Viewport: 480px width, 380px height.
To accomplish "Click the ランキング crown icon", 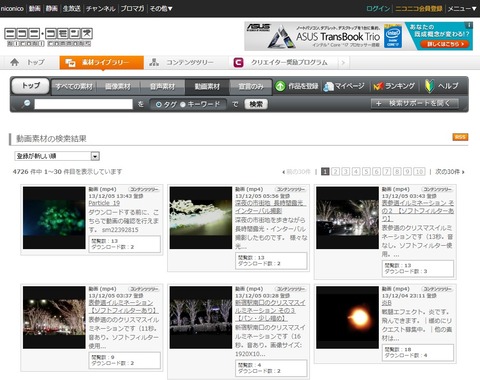I will pos(378,86).
